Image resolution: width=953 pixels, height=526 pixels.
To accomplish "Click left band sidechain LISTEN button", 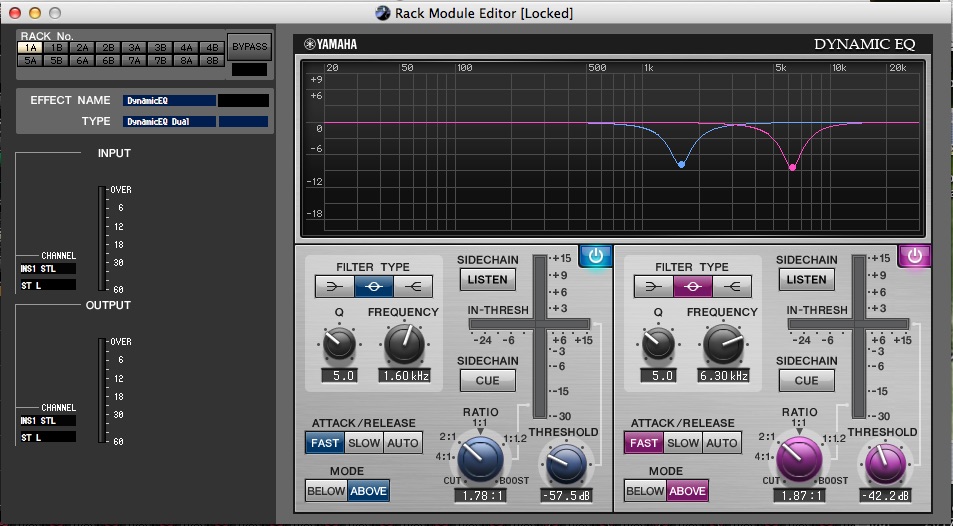I will (487, 280).
